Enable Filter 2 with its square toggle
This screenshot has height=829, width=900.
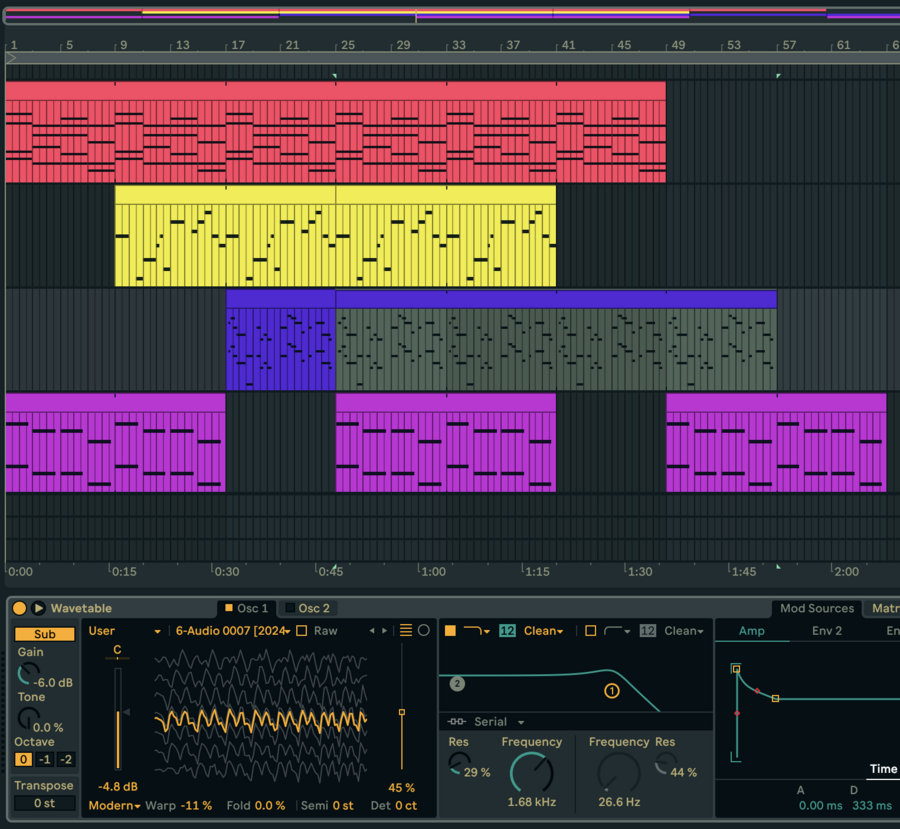pyautogui.click(x=590, y=631)
